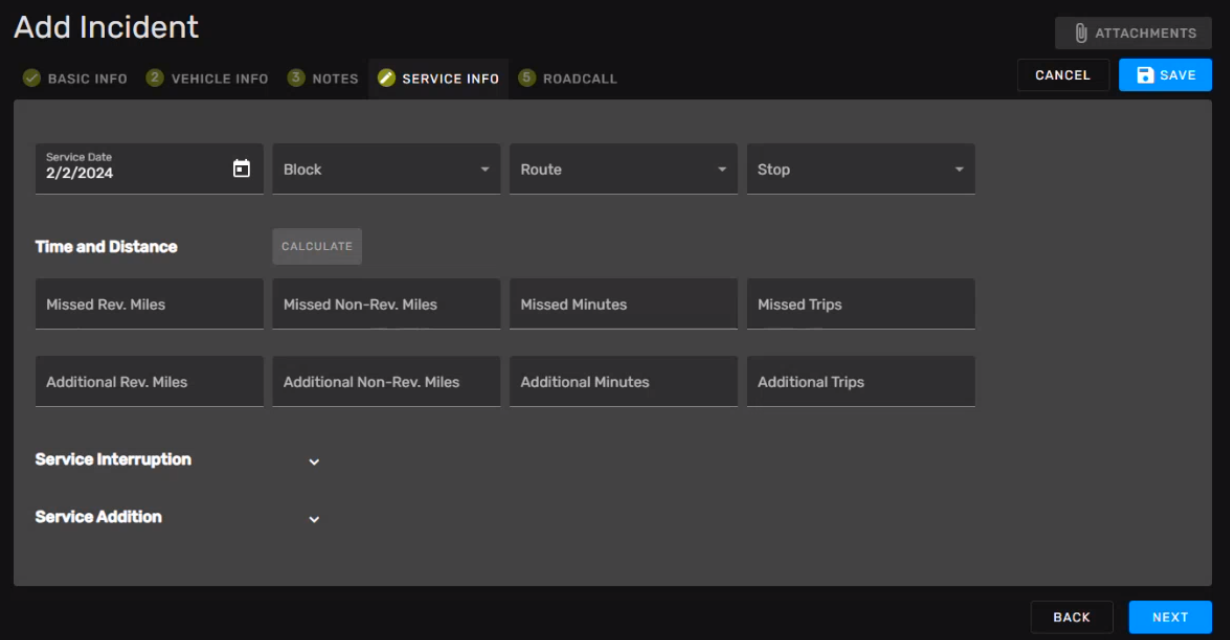Cancel adding the incident
This screenshot has height=640, width=1230.
click(x=1062, y=75)
